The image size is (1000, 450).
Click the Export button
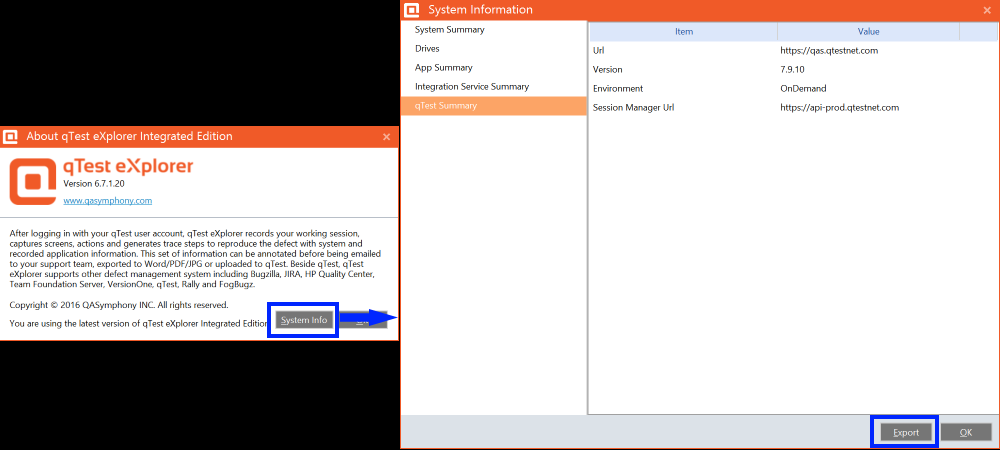[x=906, y=432]
